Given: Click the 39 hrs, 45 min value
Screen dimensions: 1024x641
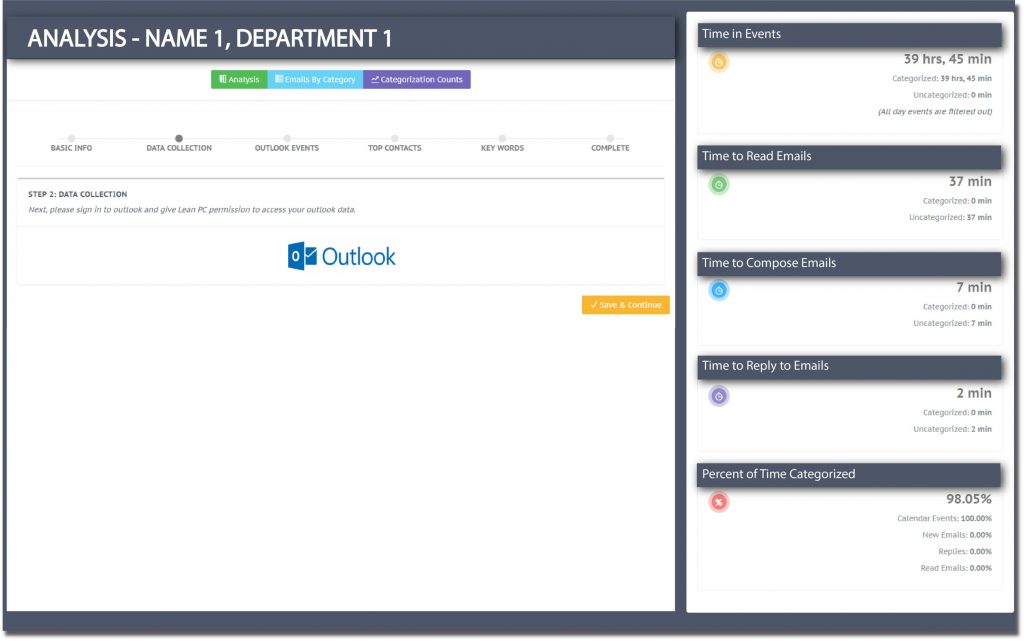Looking at the screenshot, I should pos(948,59).
